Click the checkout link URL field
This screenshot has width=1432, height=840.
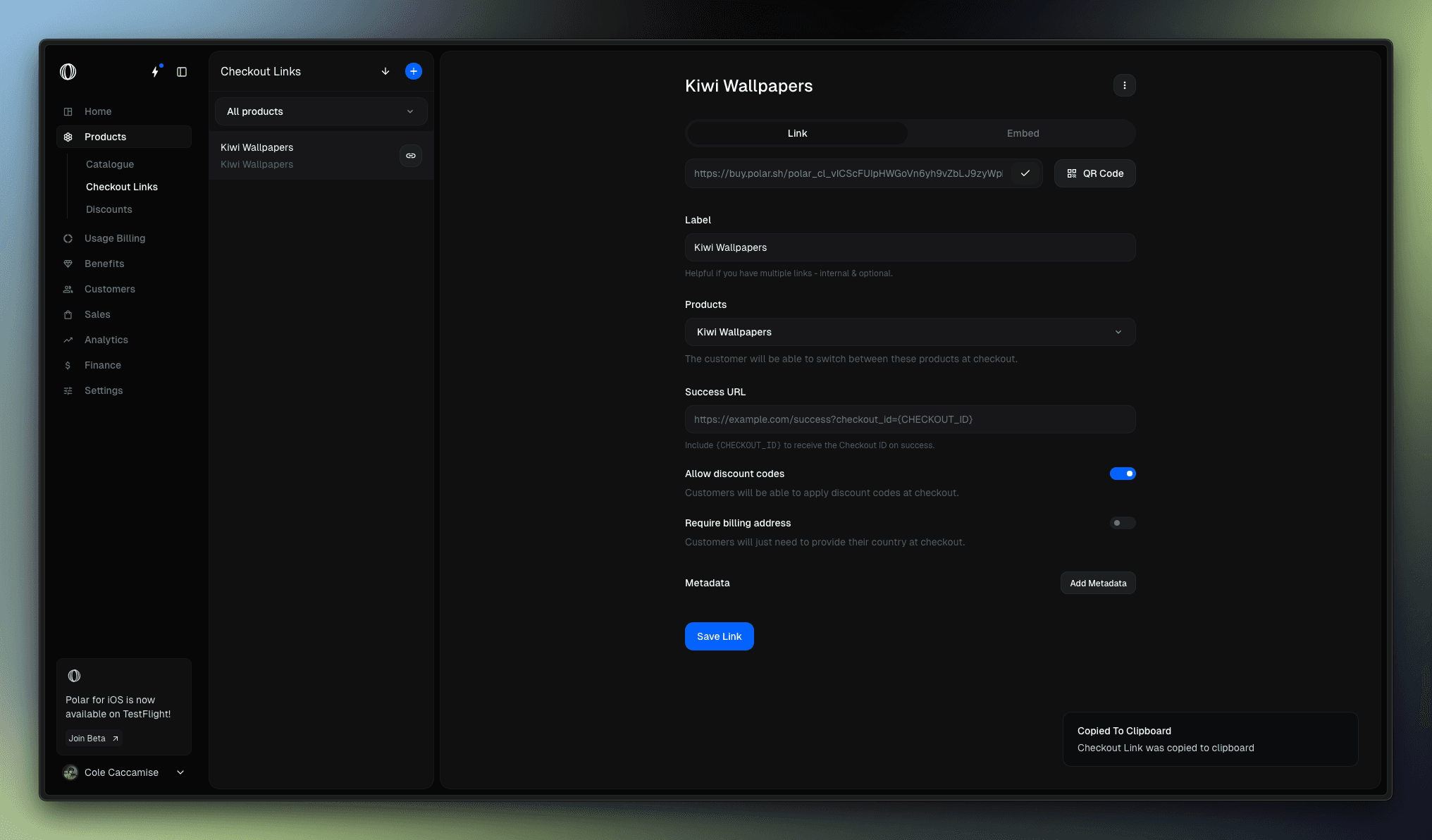pyautogui.click(x=848, y=173)
